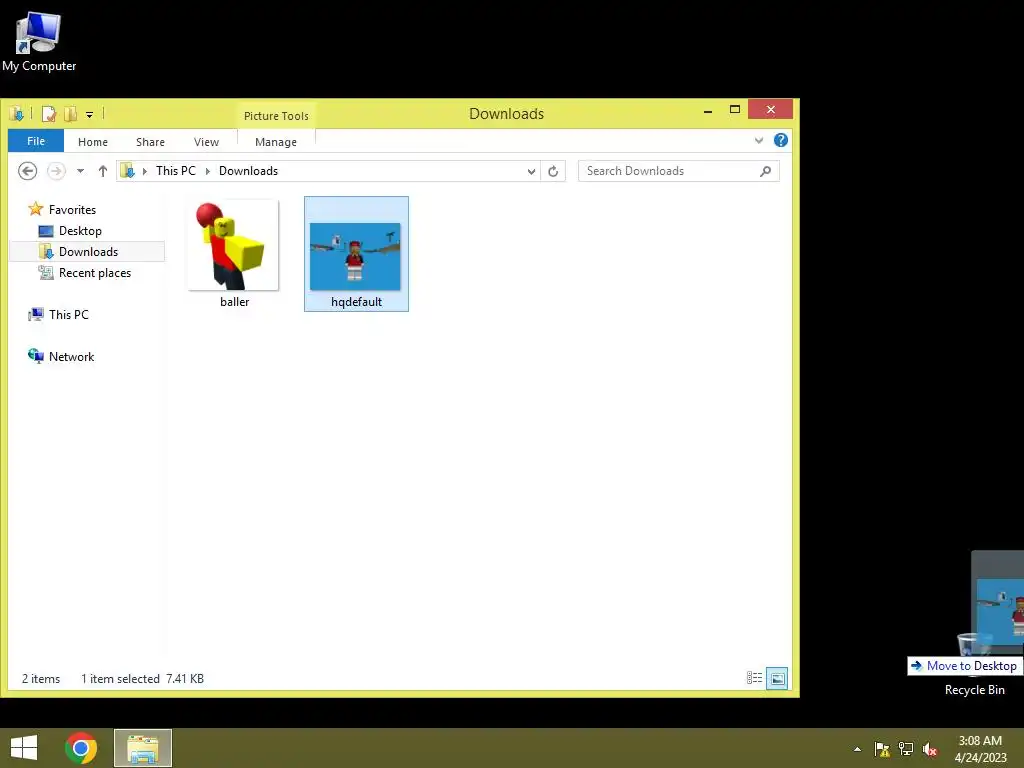Open the Help question mark icon
Viewport: 1024px width, 768px height.
pyautogui.click(x=780, y=140)
